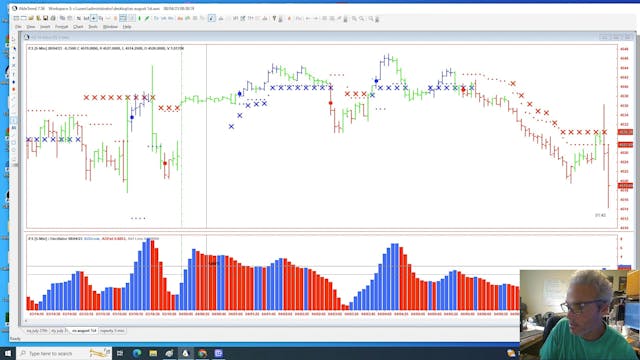The image size is (640, 360).
Task: Open the Window menu
Action: [110, 27]
